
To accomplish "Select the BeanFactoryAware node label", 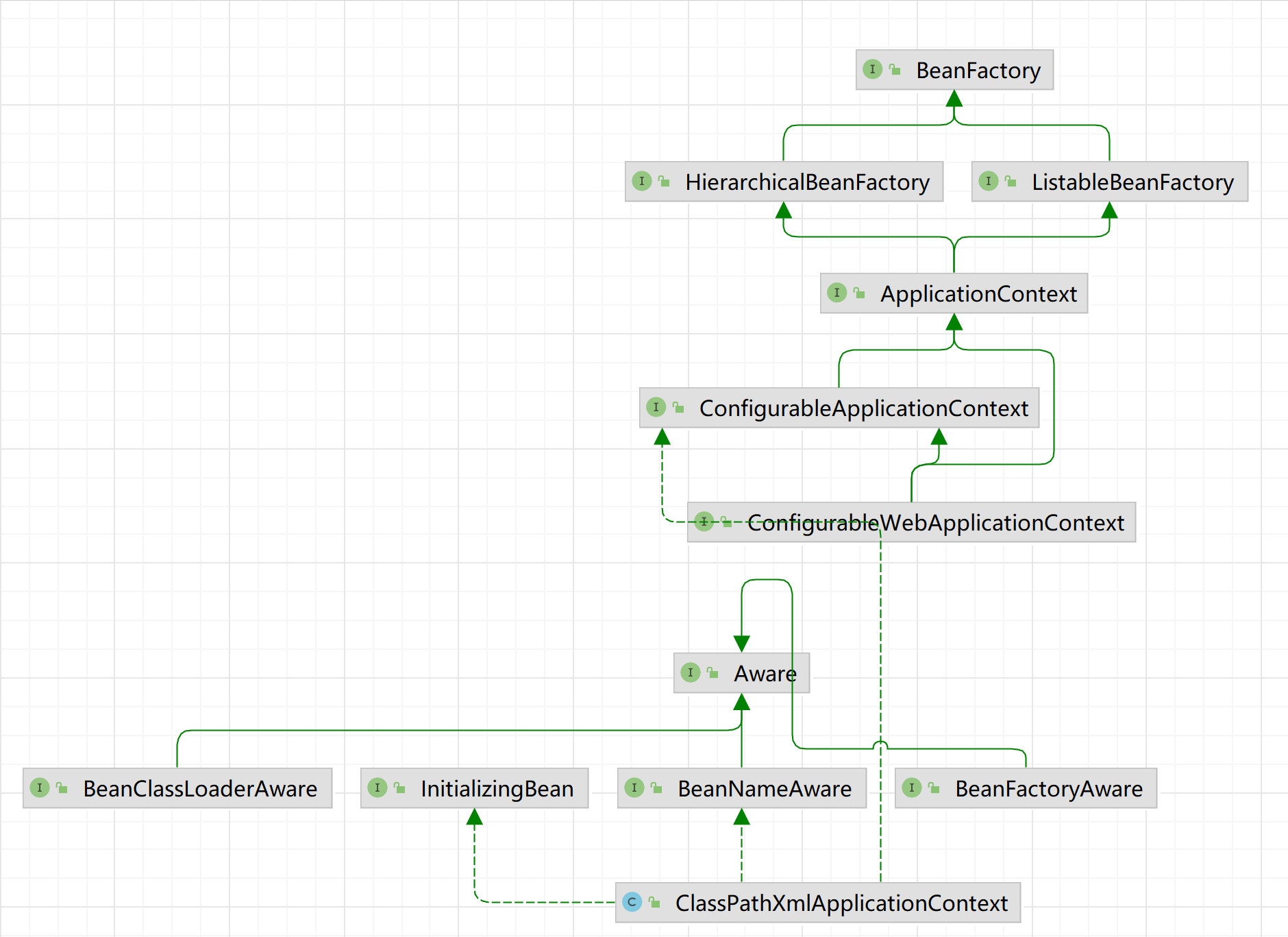I will click(1049, 789).
